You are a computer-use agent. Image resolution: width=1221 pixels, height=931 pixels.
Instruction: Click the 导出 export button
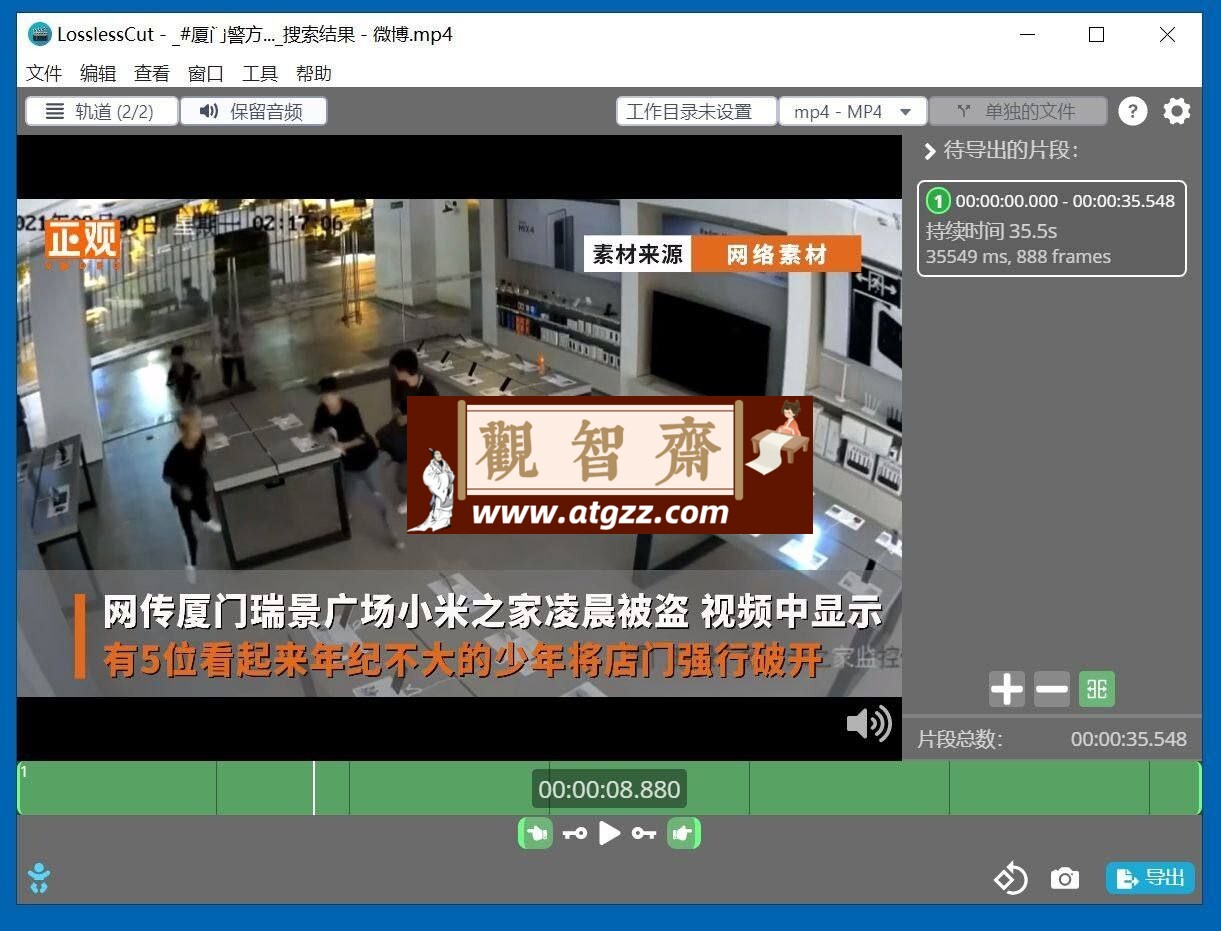coord(1151,878)
